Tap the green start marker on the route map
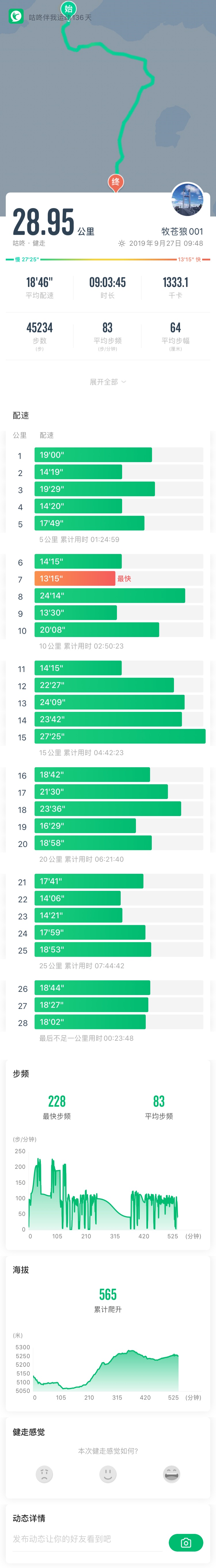 coord(69,9)
